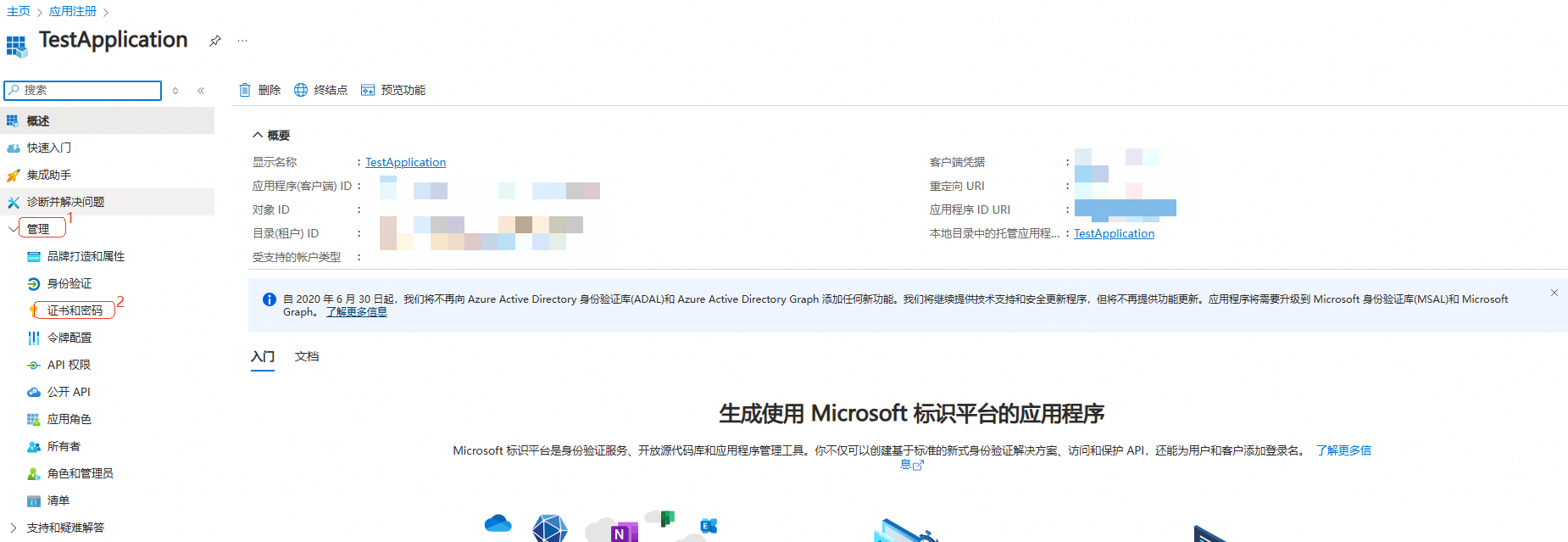This screenshot has width=1568, height=542.
Task: Pin TestApplication with the pin icon
Action: pos(215,41)
